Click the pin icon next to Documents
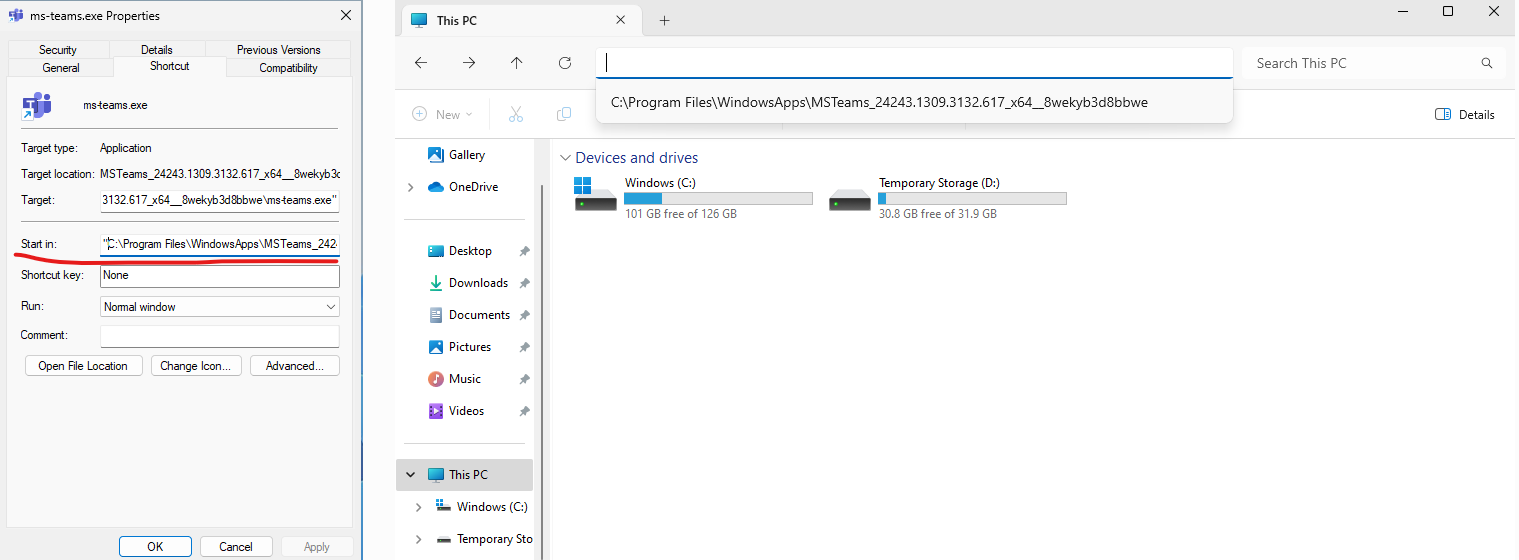This screenshot has height=560, width=1519. coord(524,315)
